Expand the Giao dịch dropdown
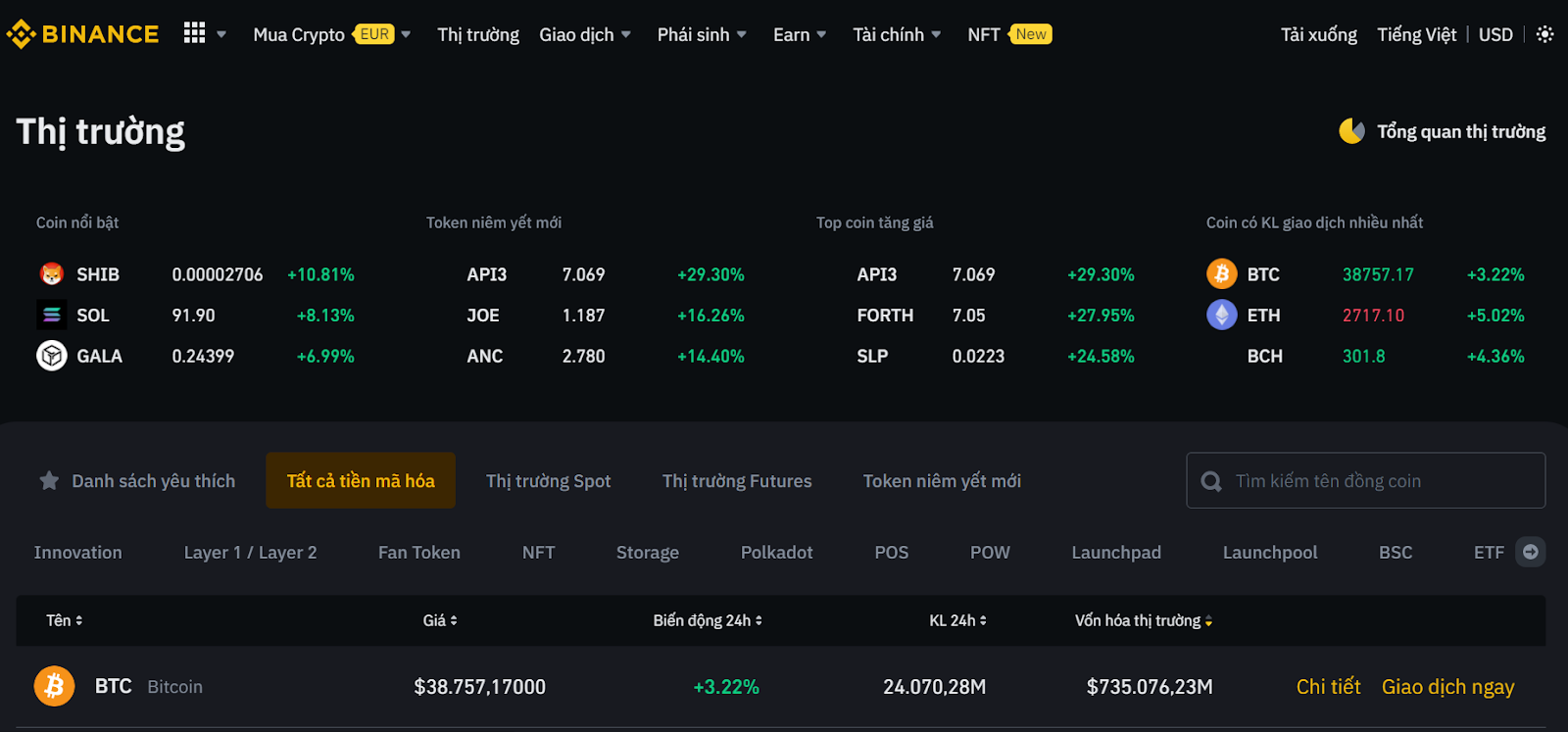The height and width of the screenshot is (732, 1568). 626,34
